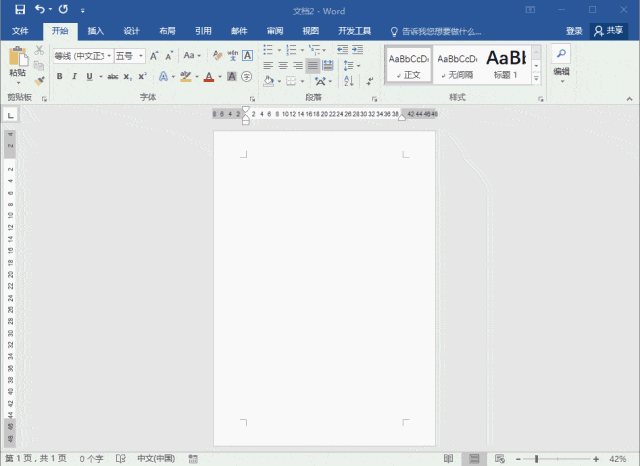This screenshot has height=466, width=640.
Task: Click the Sort A-Z icon
Action: (349, 81)
